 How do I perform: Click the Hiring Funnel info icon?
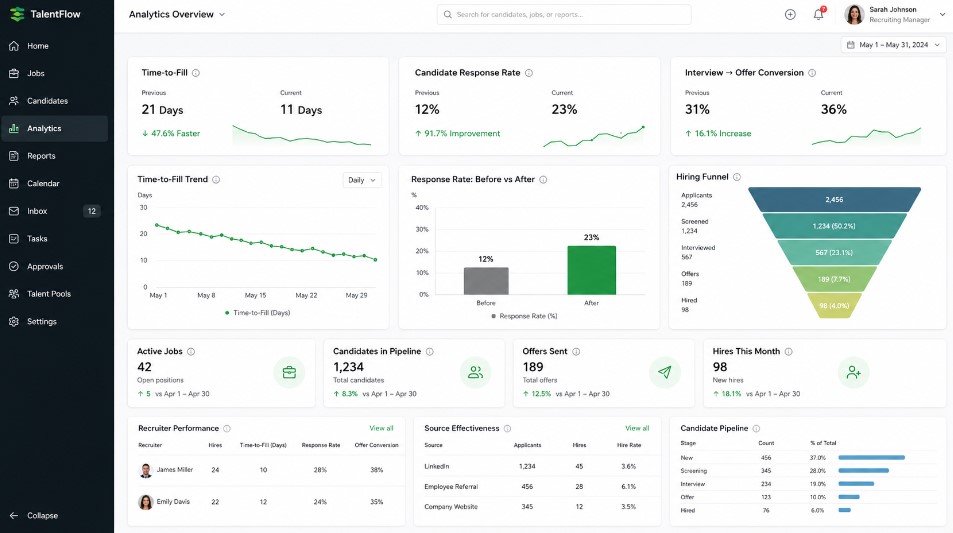(x=737, y=177)
